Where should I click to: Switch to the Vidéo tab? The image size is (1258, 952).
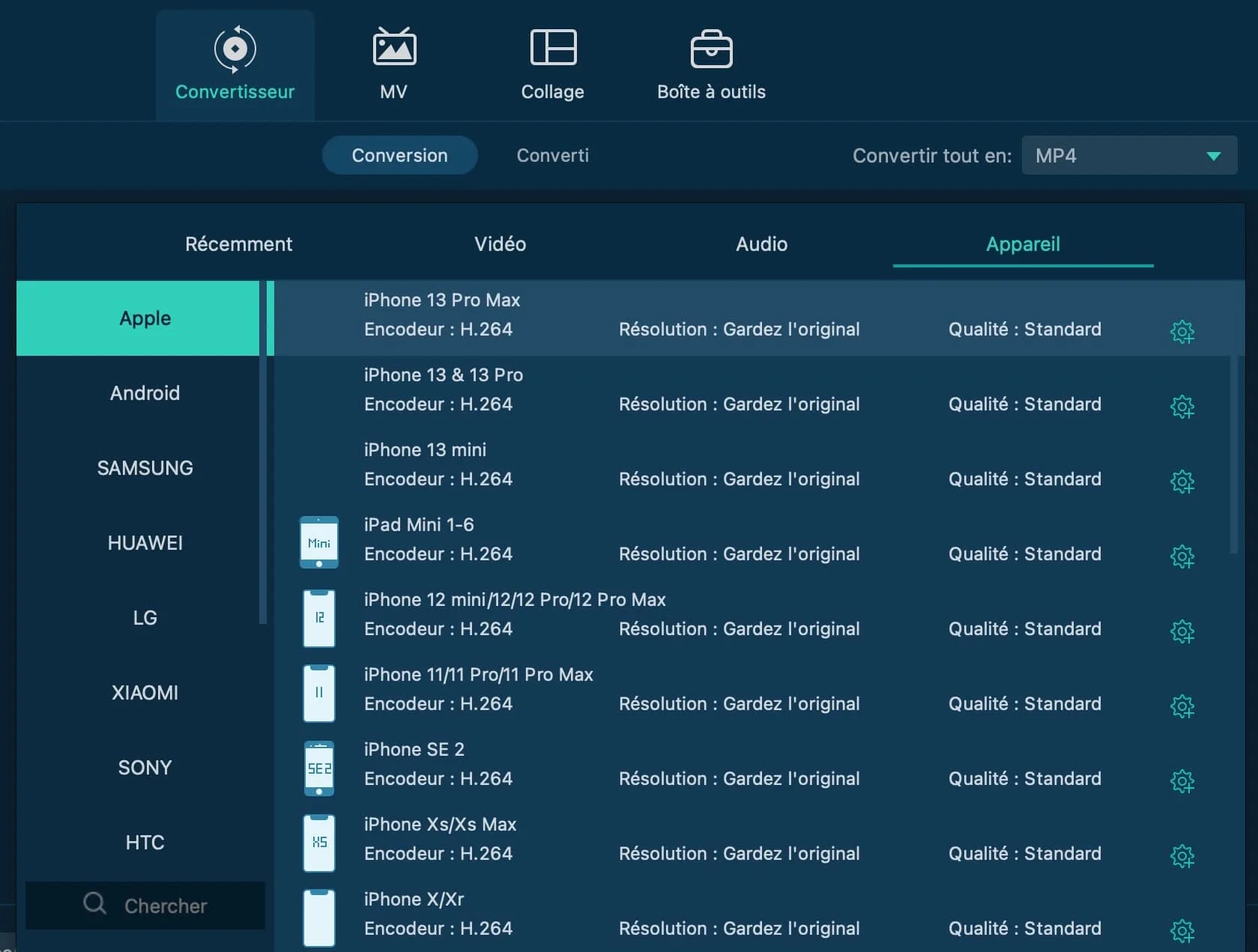501,244
